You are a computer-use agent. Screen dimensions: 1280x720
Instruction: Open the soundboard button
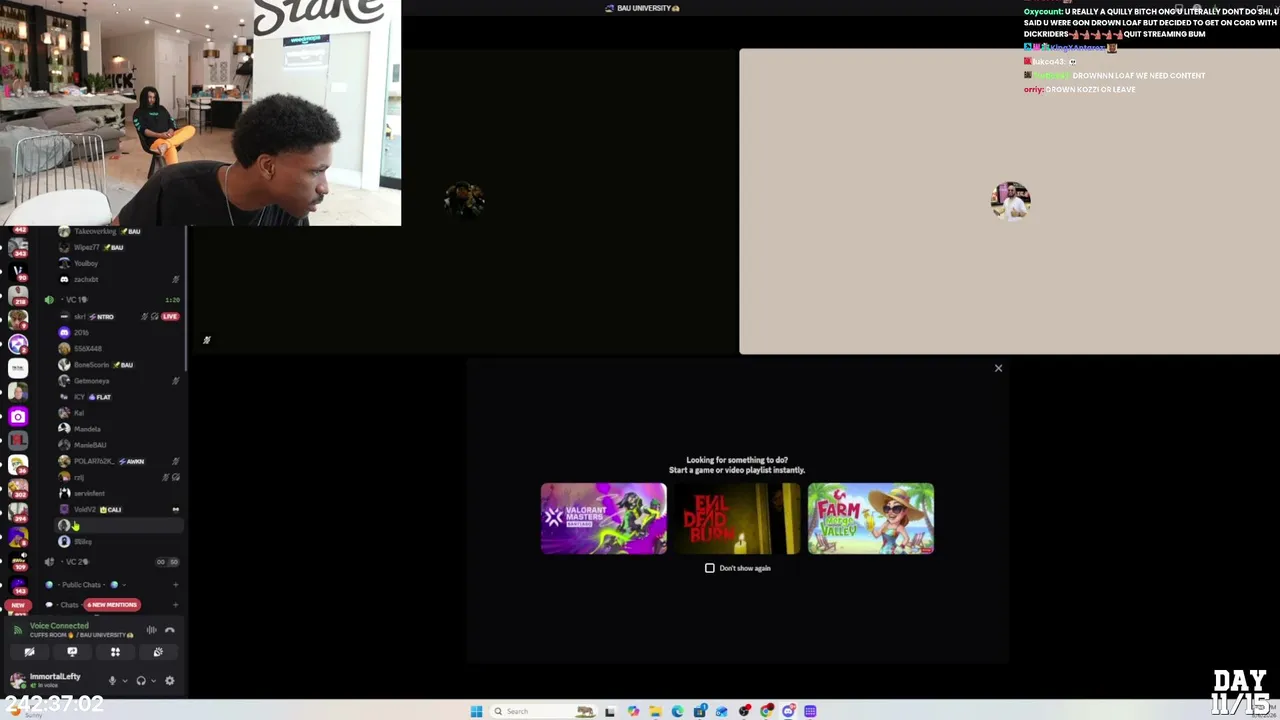tap(158, 652)
